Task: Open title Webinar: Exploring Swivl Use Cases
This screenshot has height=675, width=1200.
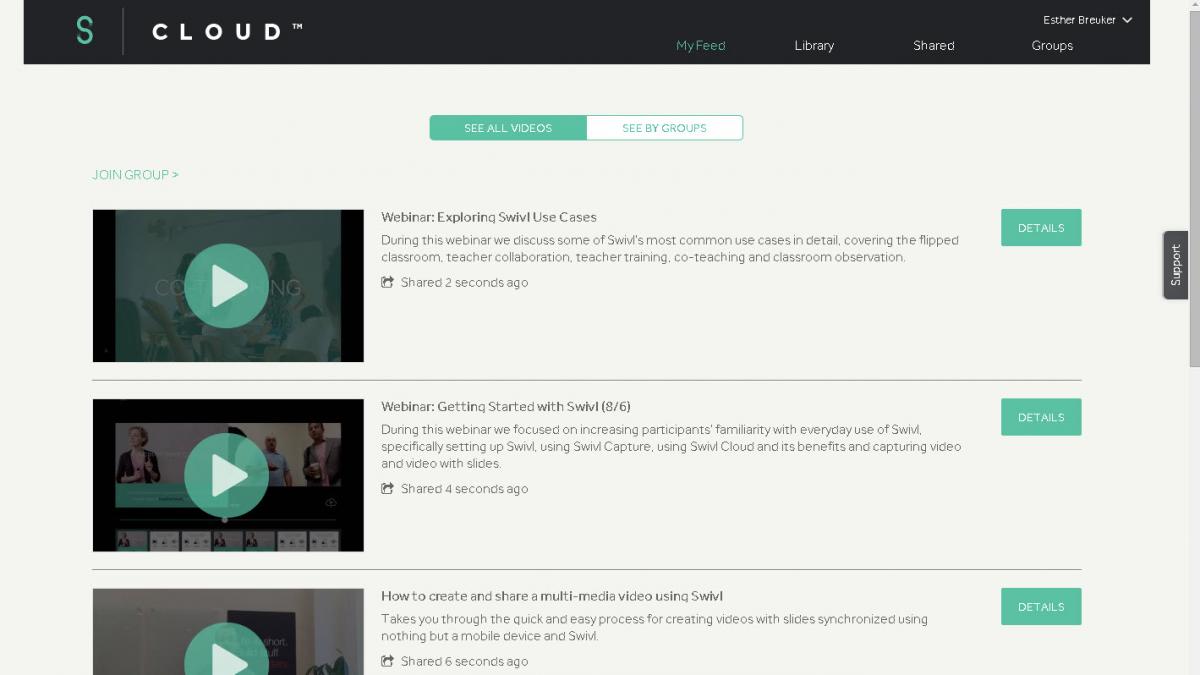Action: (x=488, y=217)
